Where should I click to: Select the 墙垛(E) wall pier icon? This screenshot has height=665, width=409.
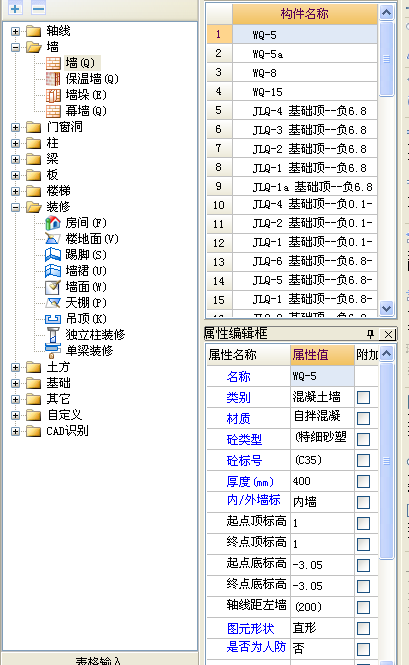coord(53,95)
